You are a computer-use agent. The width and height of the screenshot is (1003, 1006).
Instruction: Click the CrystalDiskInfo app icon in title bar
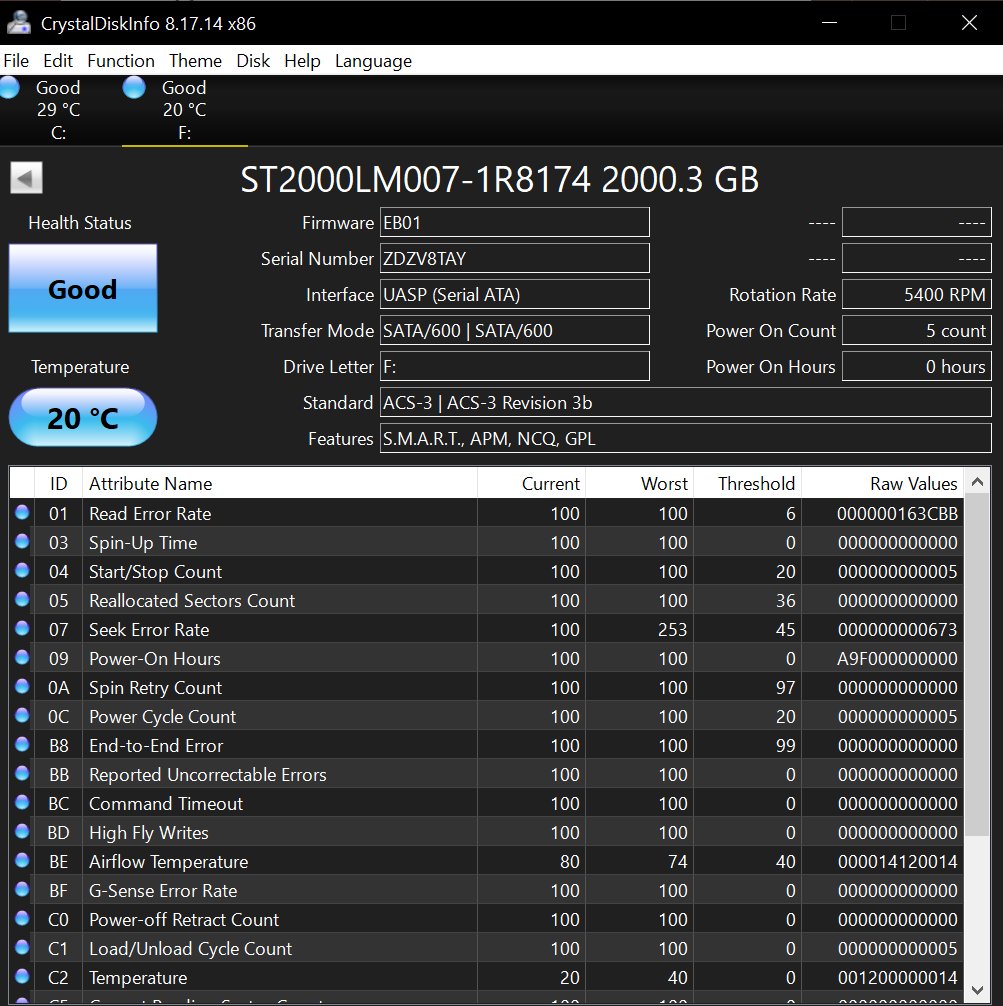click(19, 23)
